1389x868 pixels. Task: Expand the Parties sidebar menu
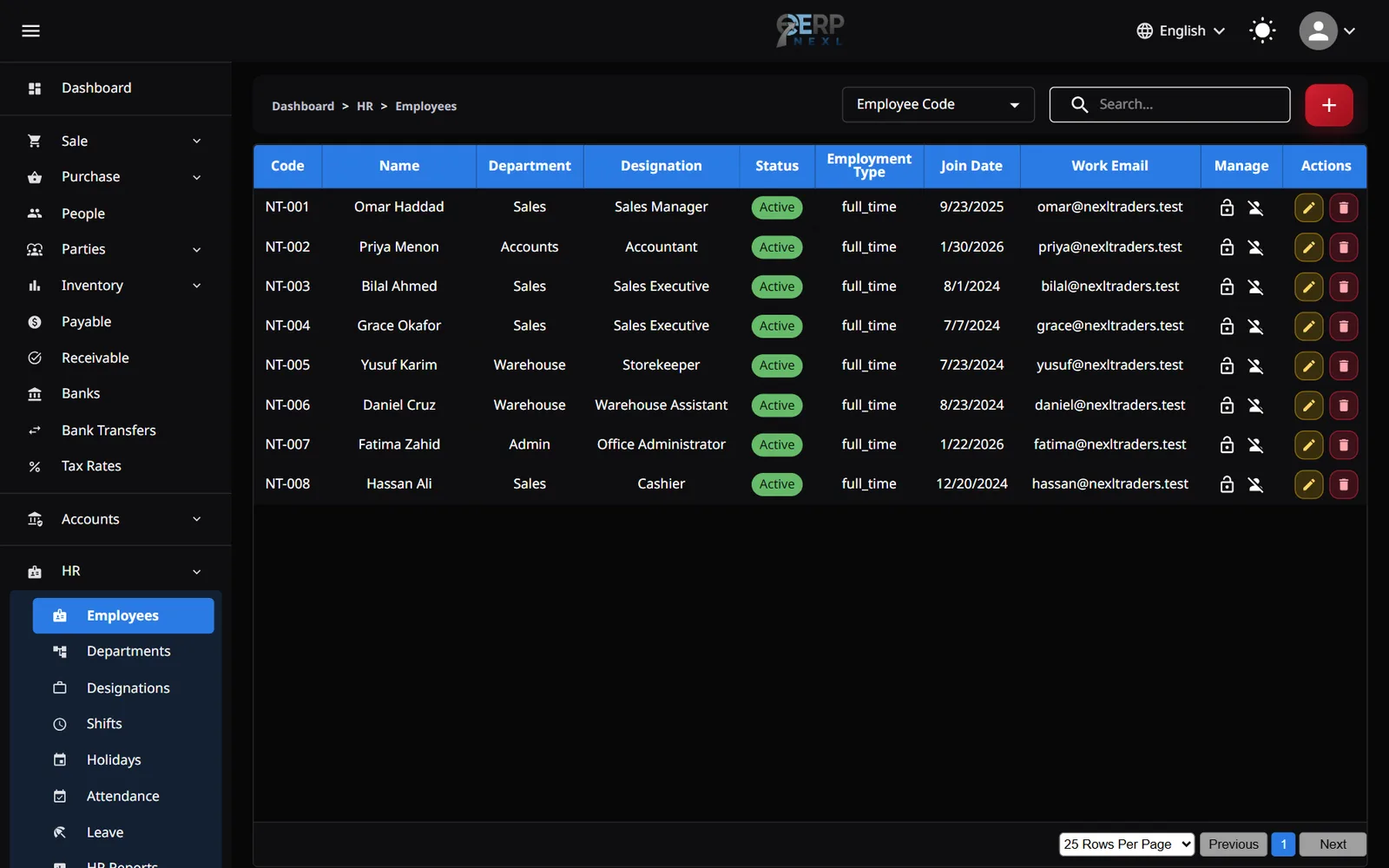point(115,249)
